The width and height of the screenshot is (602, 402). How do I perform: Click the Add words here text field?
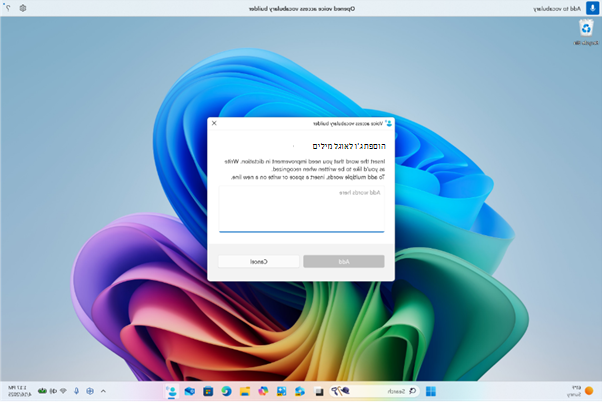(301, 209)
